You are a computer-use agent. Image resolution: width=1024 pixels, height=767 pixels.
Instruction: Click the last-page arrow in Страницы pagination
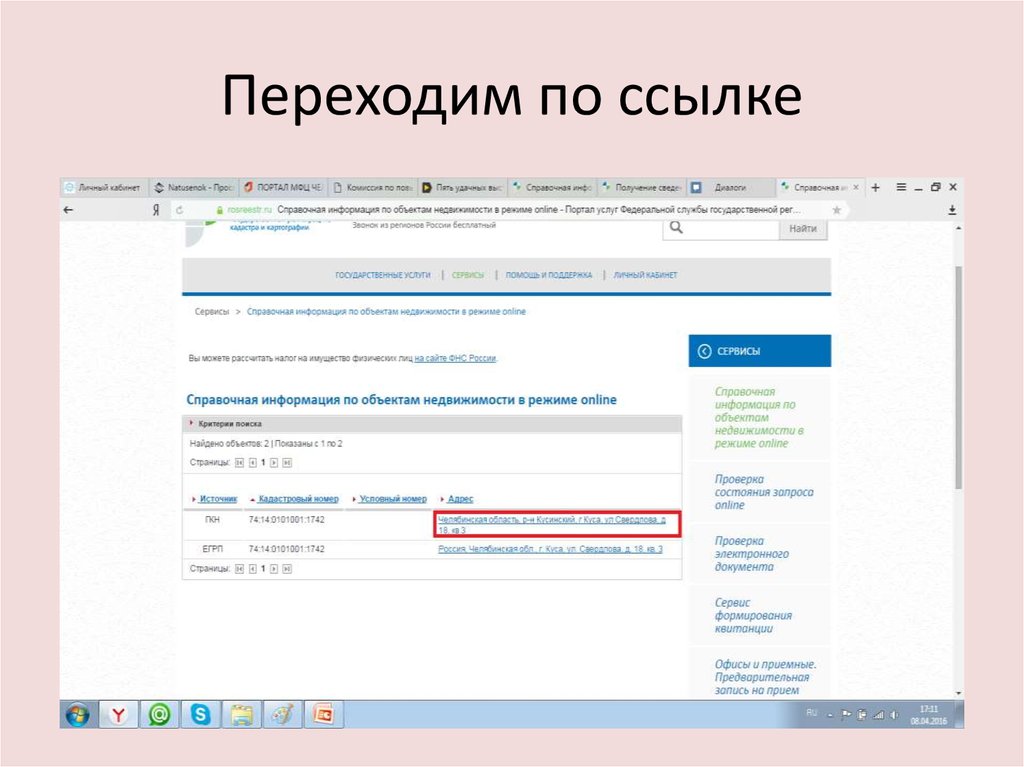point(286,462)
